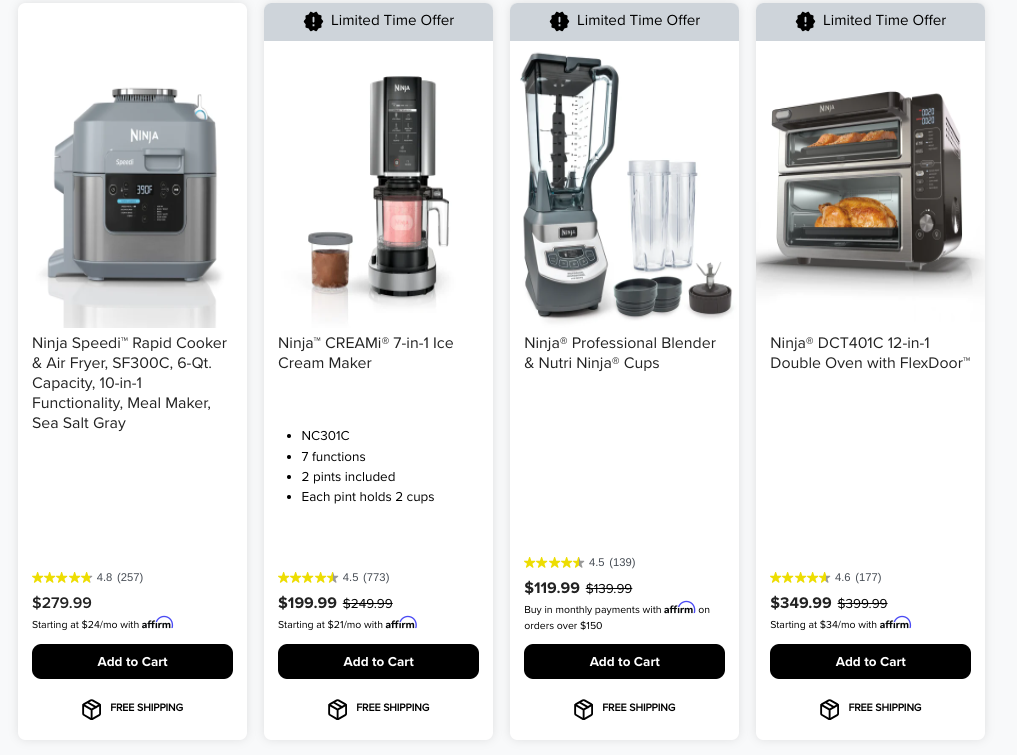Open the Ninja CREAMi 7-in-1 Ice Cream Maker title
The height and width of the screenshot is (755, 1017).
366,353
